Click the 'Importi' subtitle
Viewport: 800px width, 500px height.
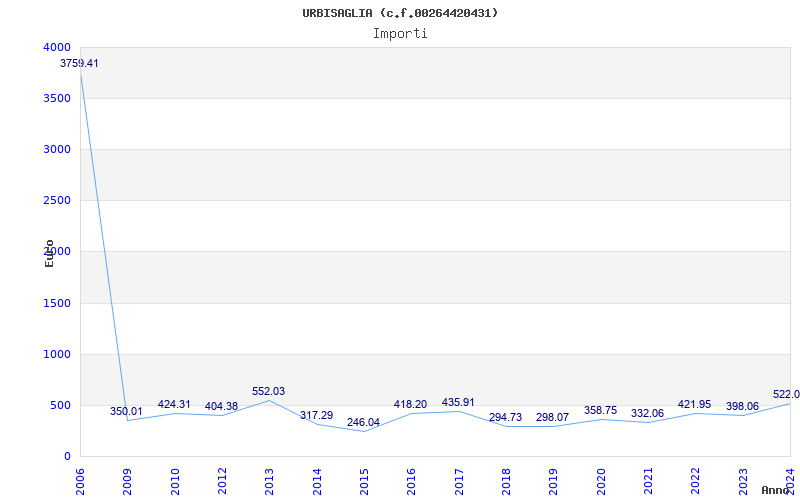pos(400,34)
